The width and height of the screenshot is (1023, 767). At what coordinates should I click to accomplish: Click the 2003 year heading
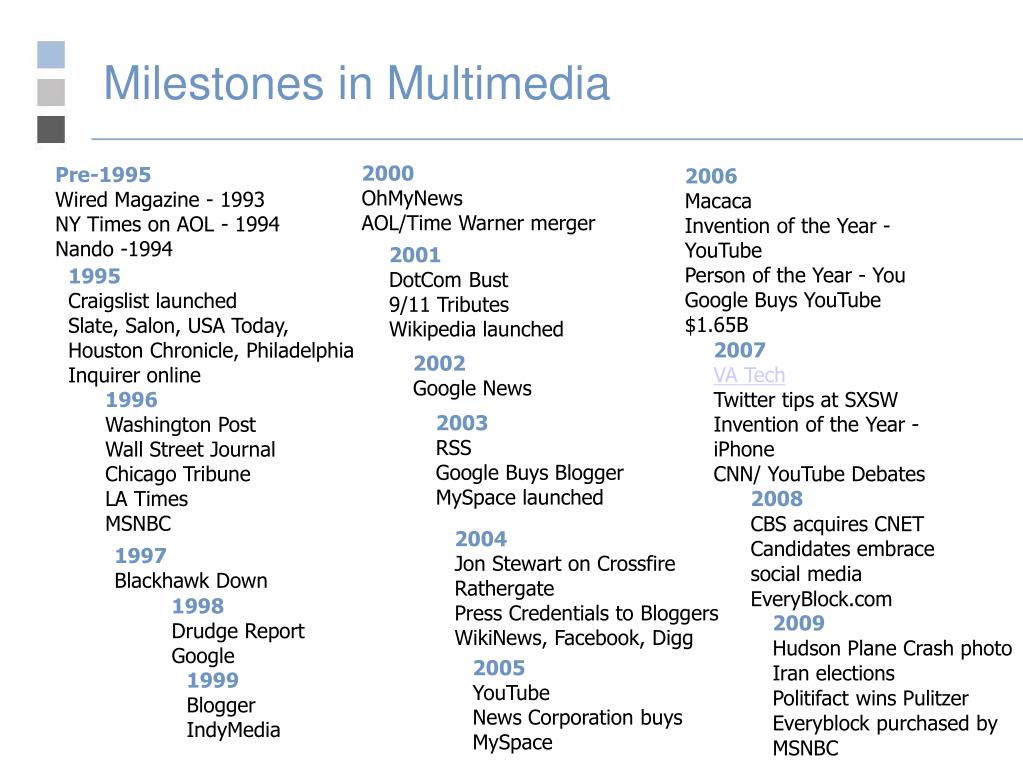(462, 423)
